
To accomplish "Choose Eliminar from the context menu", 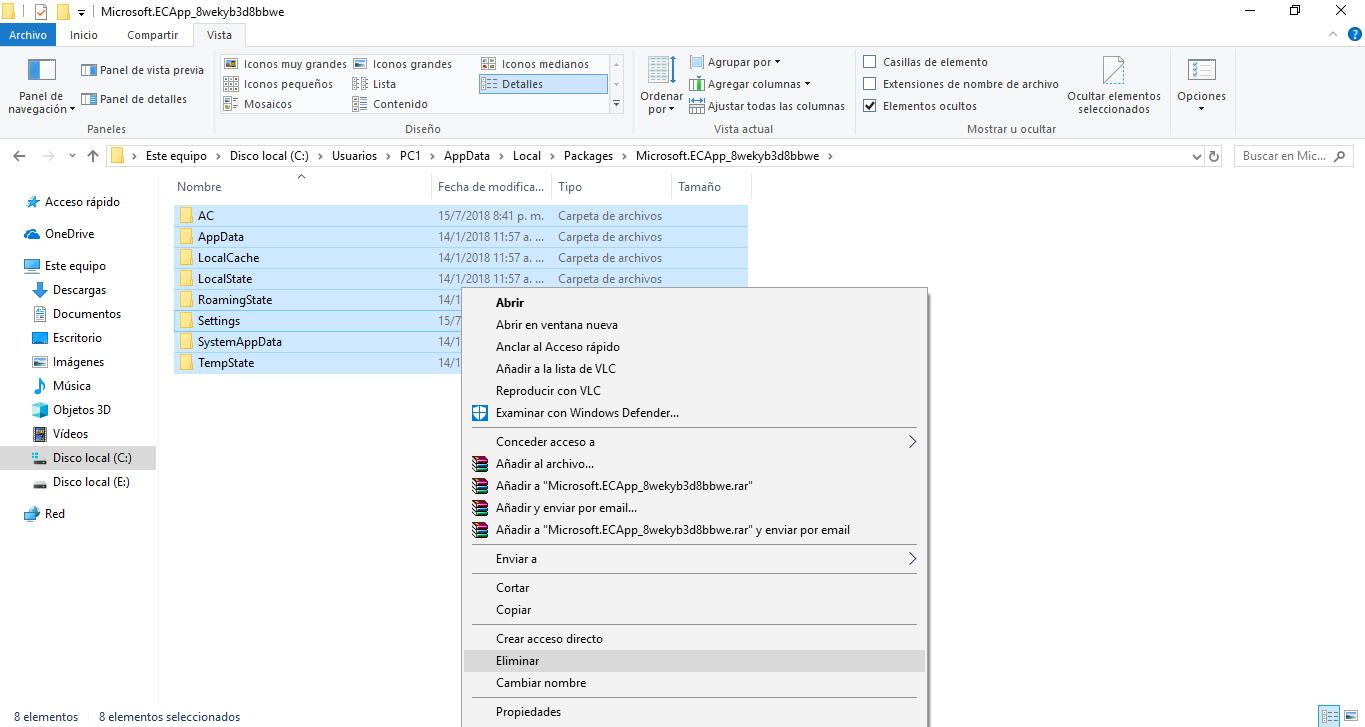I will tap(695, 661).
